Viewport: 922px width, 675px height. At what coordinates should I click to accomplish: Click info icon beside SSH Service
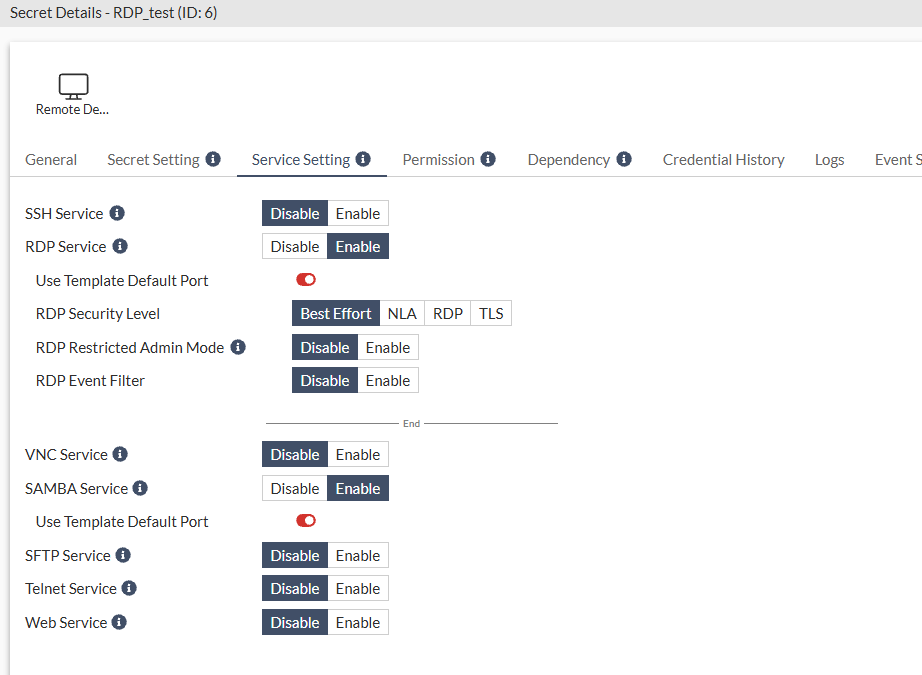tap(117, 213)
